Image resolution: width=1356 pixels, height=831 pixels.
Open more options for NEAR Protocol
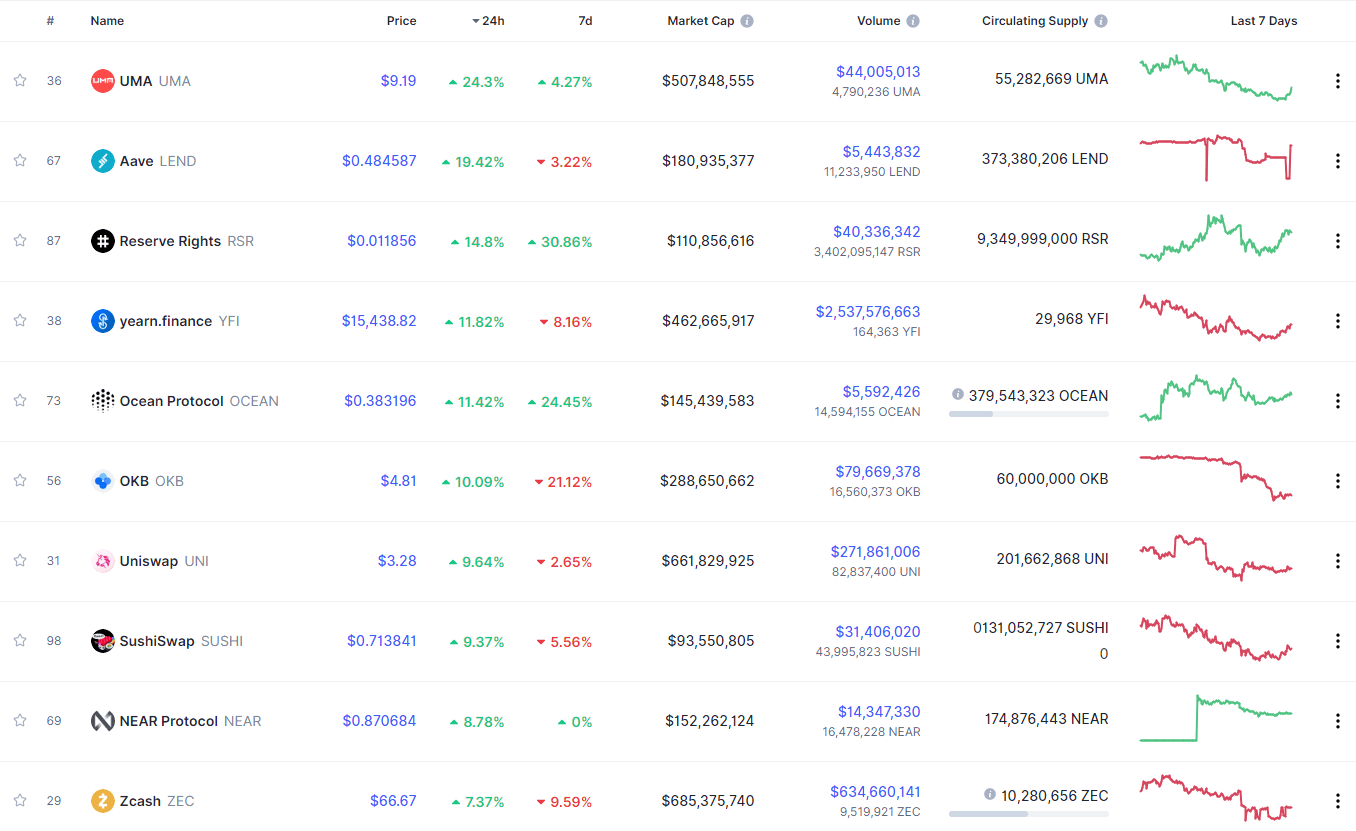(x=1337, y=721)
